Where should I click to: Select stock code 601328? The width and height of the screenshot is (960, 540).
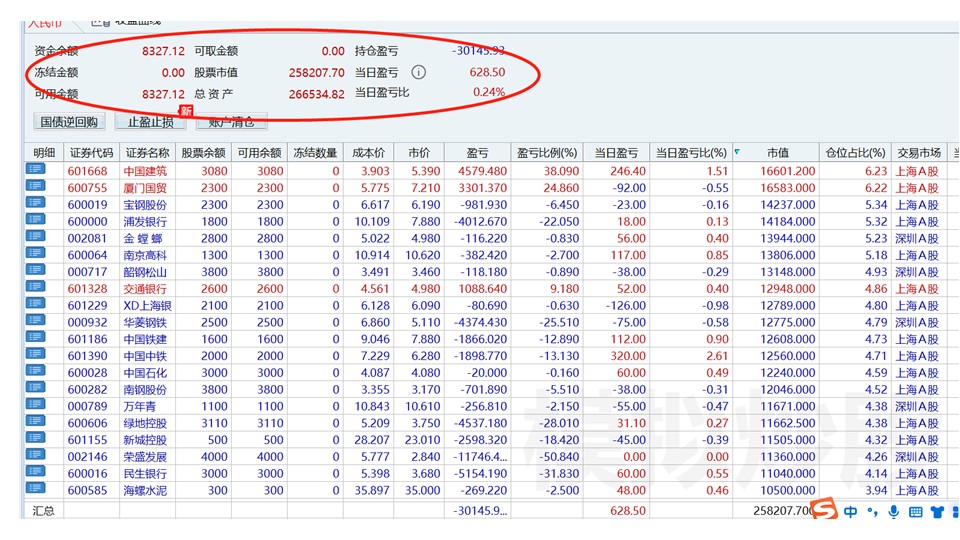(x=88, y=288)
